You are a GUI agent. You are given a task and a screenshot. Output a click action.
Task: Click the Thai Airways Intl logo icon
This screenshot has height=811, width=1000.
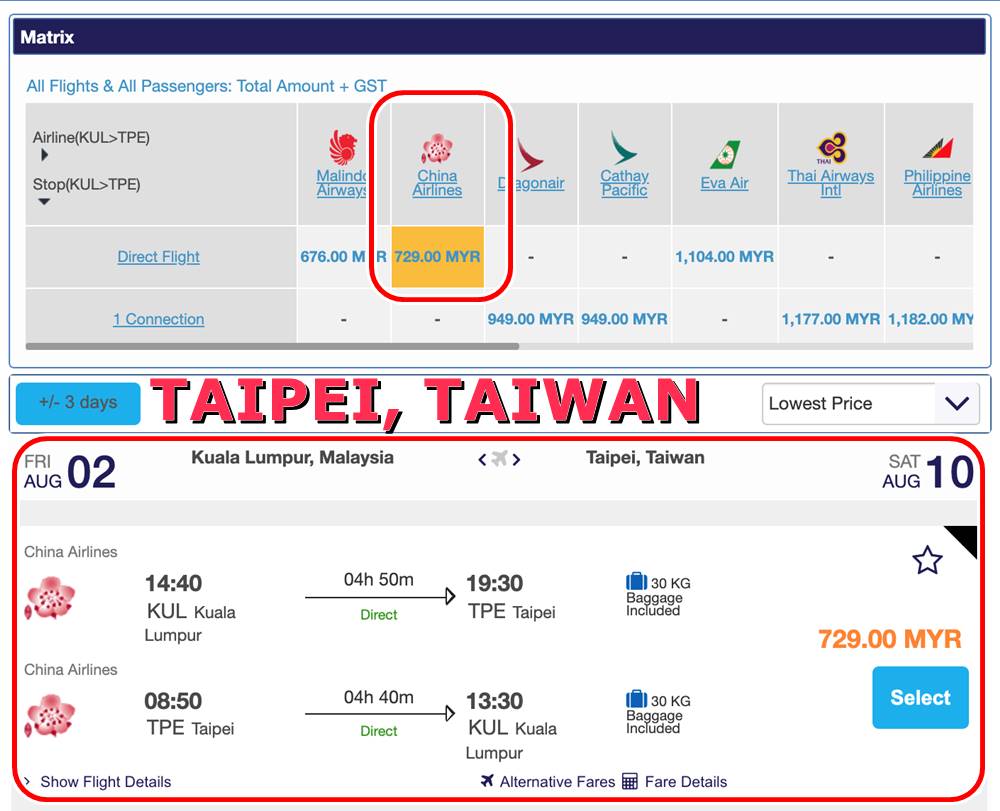(x=832, y=148)
